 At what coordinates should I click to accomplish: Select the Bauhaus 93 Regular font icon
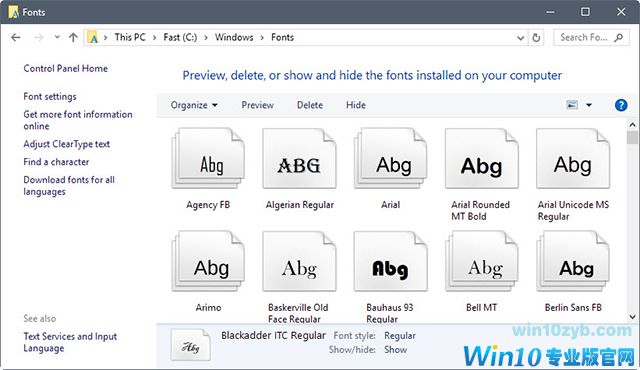coord(391,261)
